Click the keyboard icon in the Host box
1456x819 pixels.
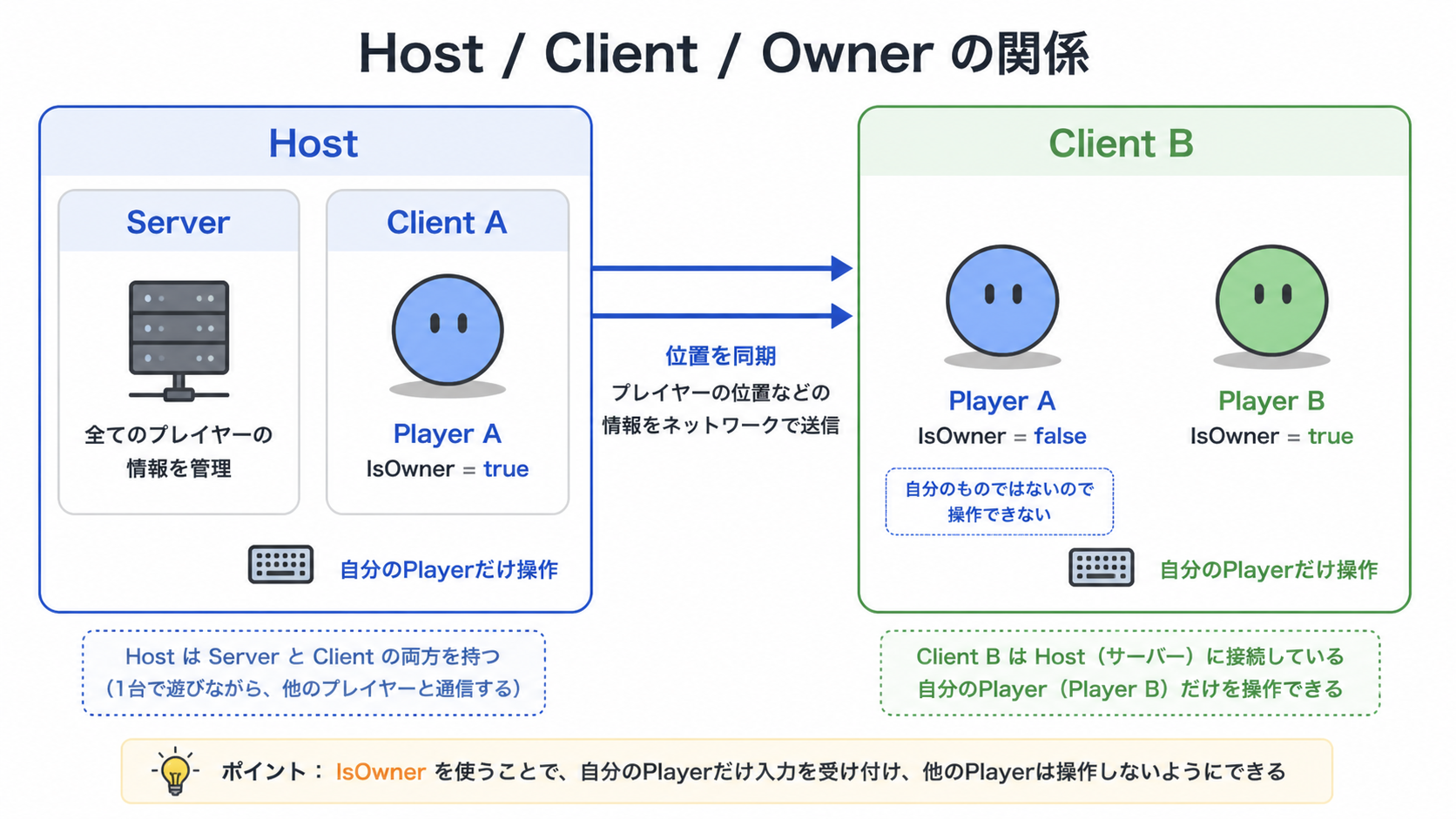(x=280, y=565)
